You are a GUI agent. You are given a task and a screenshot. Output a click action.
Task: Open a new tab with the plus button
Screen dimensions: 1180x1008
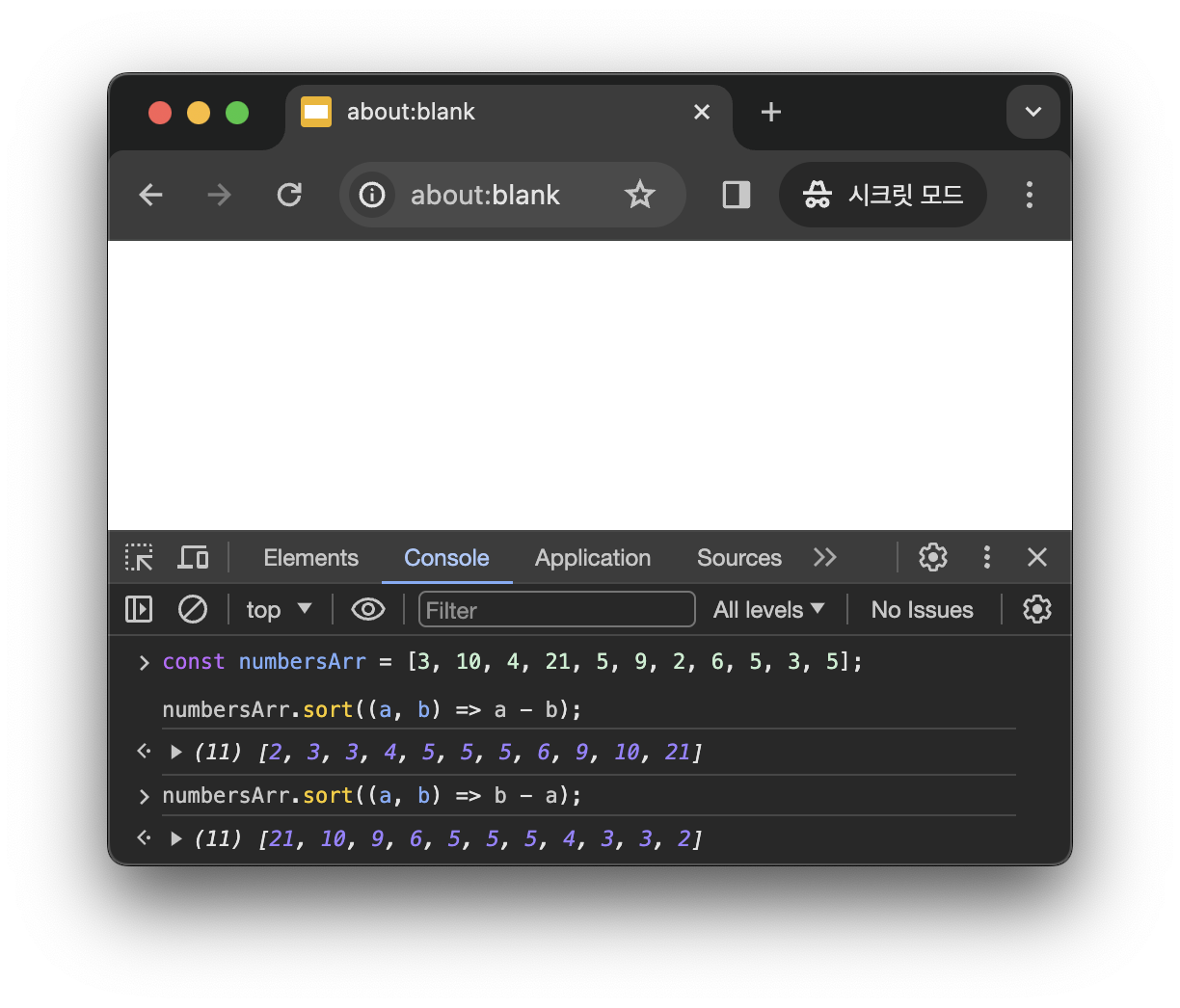click(771, 112)
